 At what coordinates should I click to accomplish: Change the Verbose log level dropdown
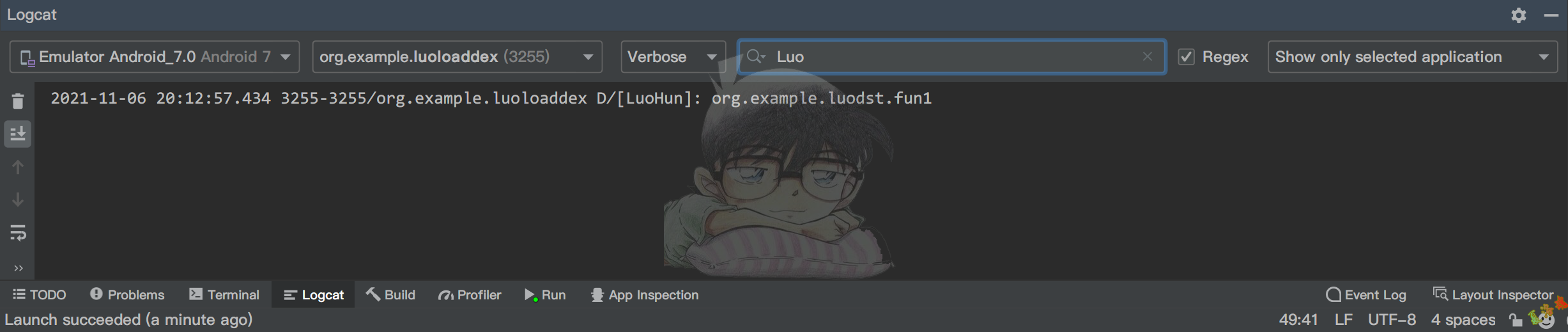pos(672,57)
